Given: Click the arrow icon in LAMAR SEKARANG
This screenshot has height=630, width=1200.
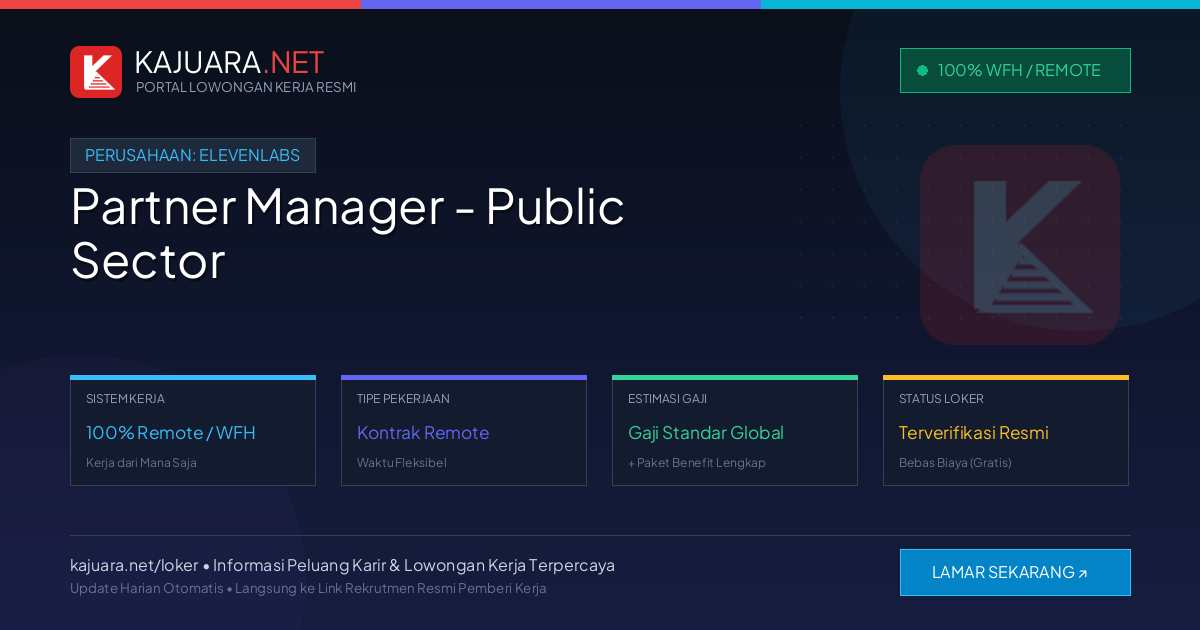Looking at the screenshot, I should [x=1082, y=573].
